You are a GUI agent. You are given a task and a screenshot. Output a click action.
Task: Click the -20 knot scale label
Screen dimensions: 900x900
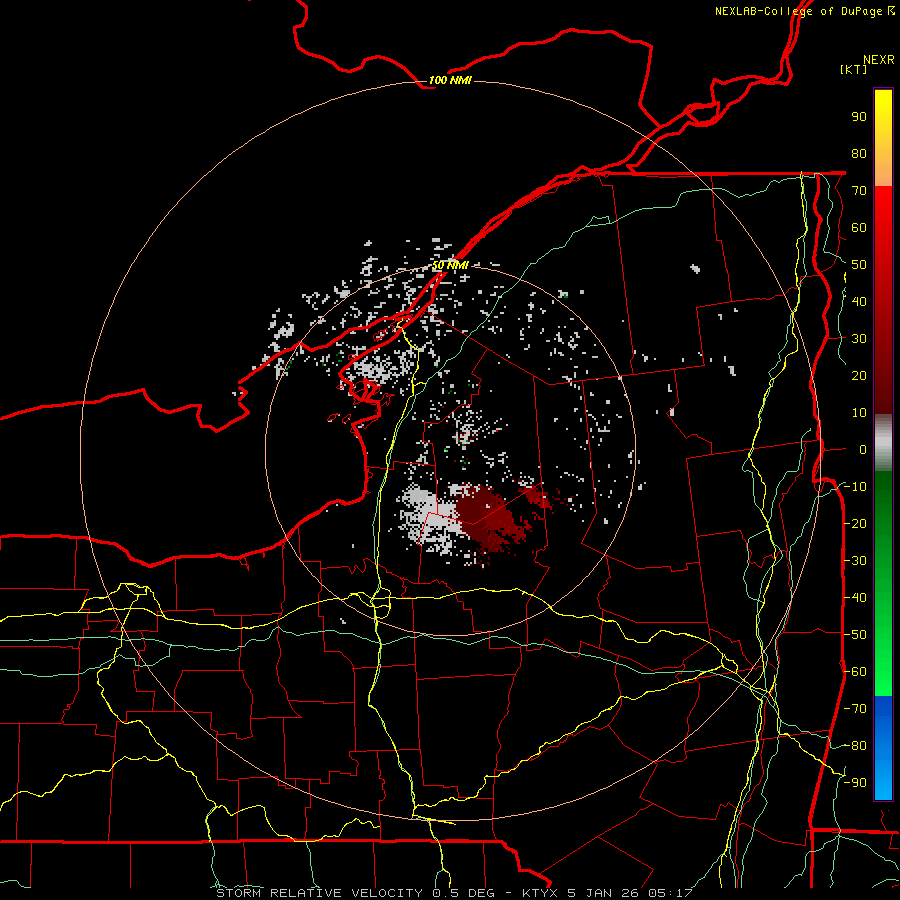[855, 524]
